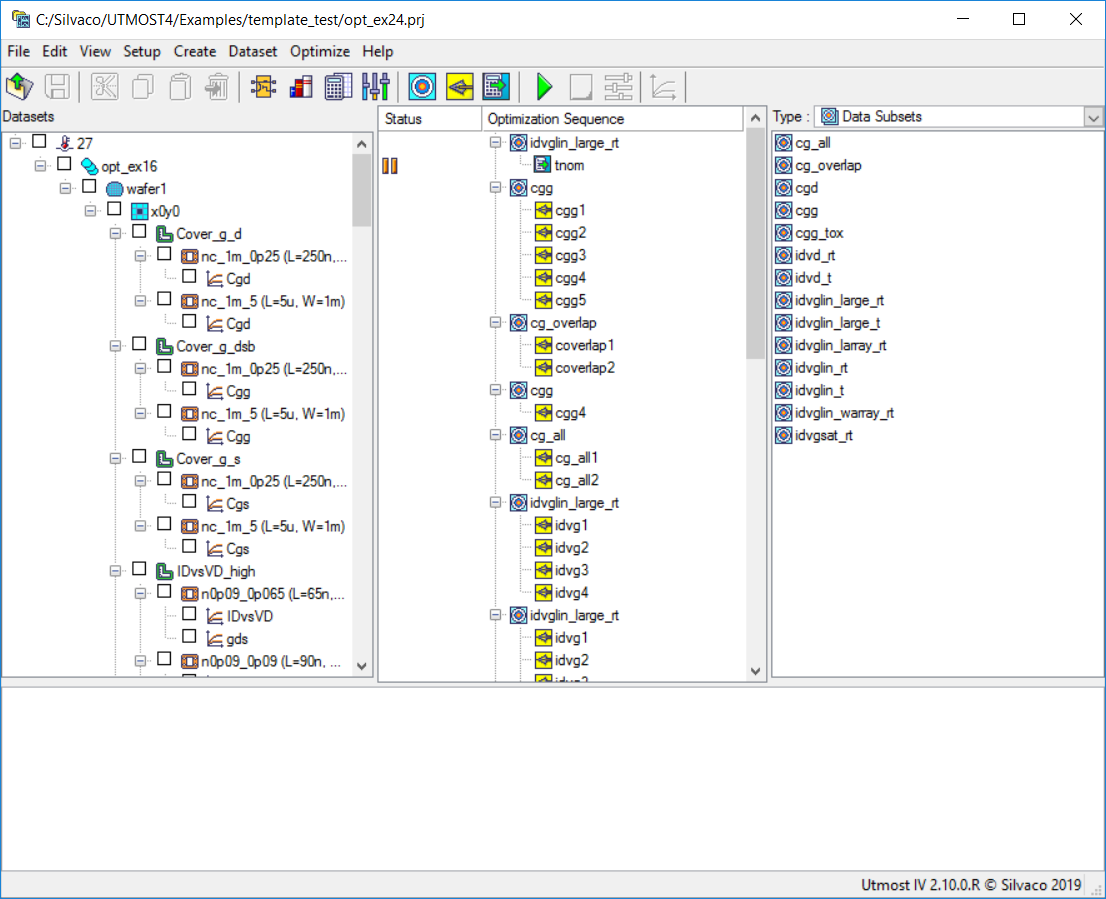Open the Dataset menu
Viewport: 1106px width, 899px height.
[x=253, y=51]
